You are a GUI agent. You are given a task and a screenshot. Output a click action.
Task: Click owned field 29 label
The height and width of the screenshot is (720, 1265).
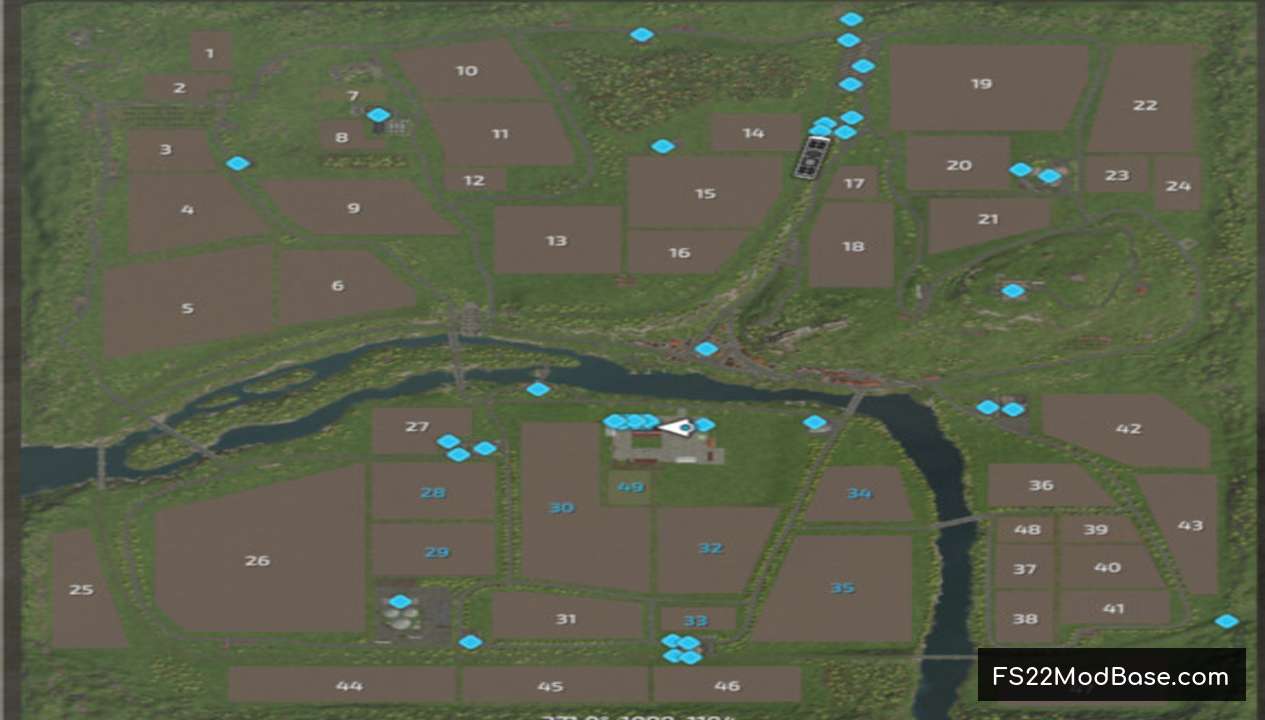click(437, 552)
